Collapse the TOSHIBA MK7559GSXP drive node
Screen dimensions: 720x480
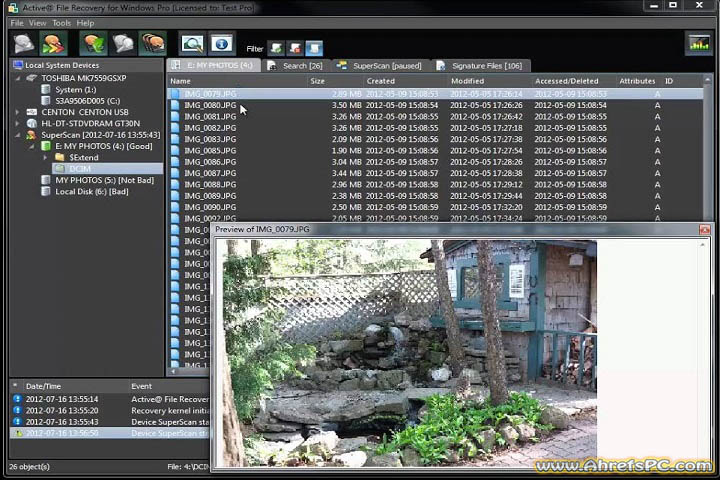click(x=18, y=78)
